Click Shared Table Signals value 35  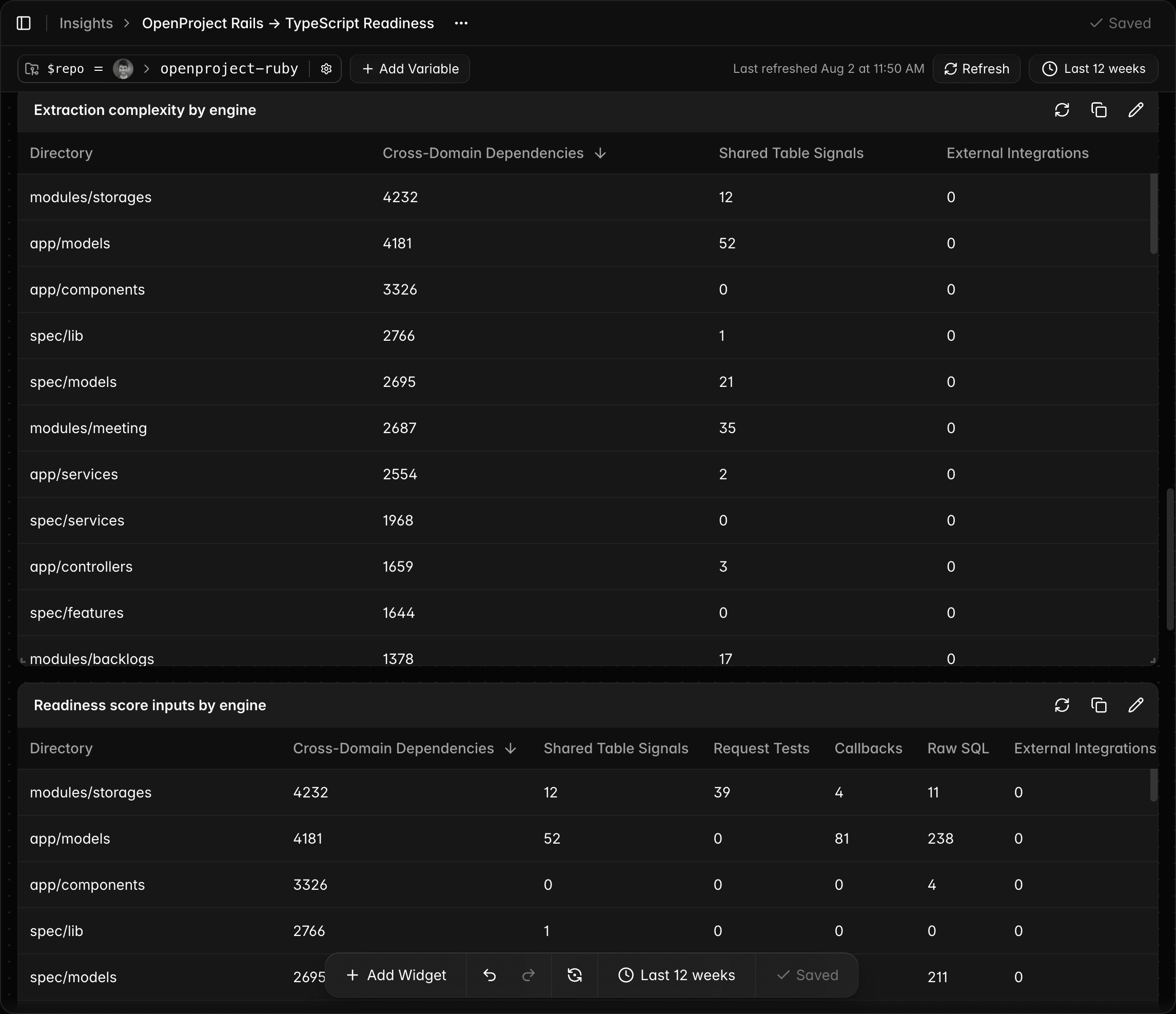727,428
